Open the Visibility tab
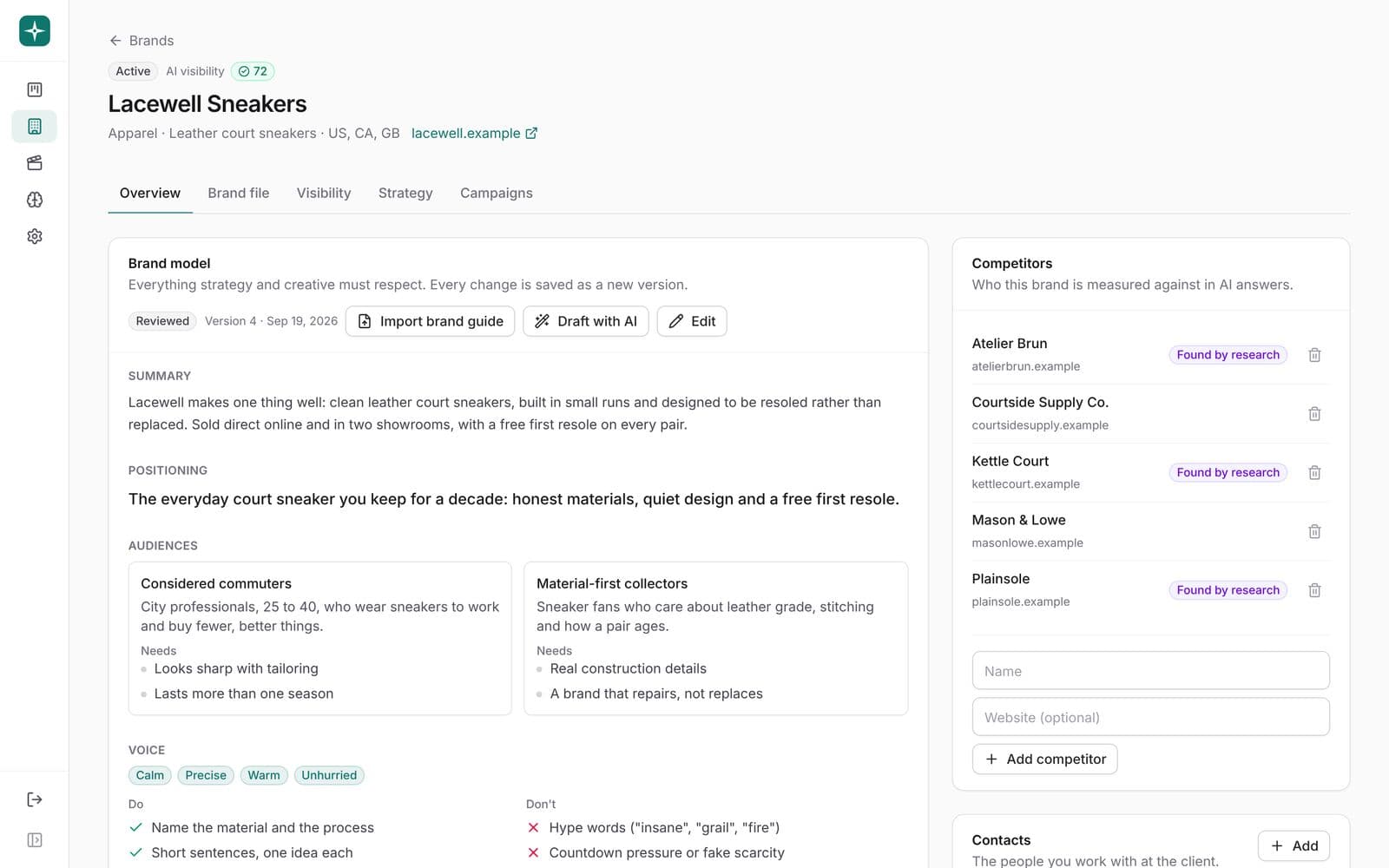Viewport: 1389px width, 868px height. [x=324, y=193]
